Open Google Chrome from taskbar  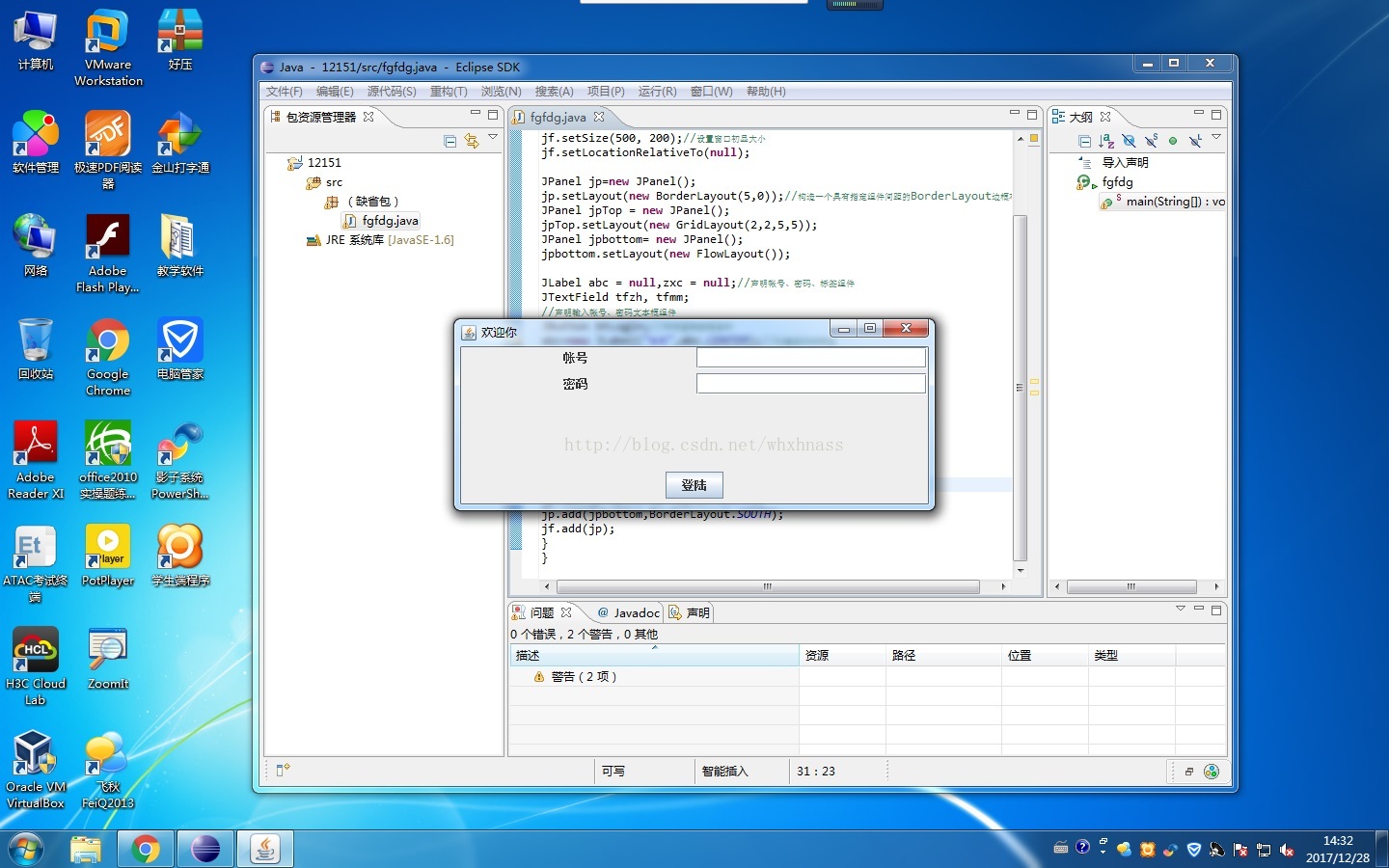146,850
